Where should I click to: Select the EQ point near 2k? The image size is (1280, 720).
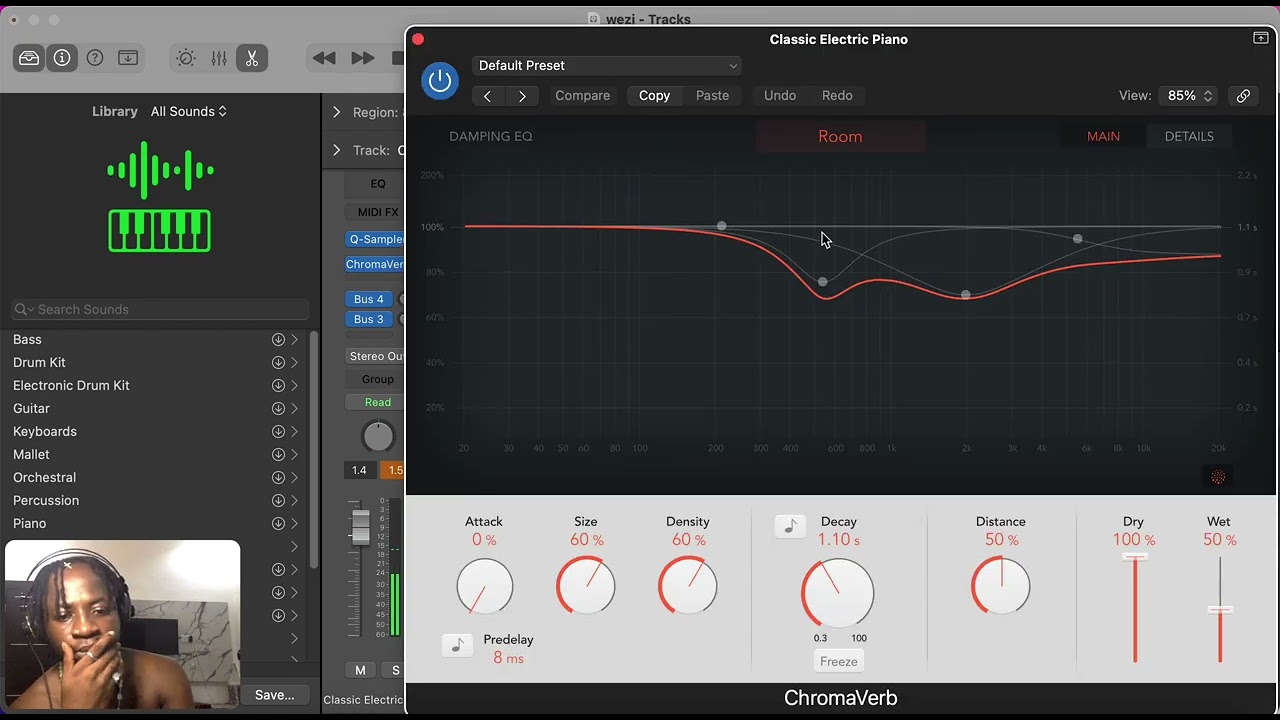coord(965,295)
